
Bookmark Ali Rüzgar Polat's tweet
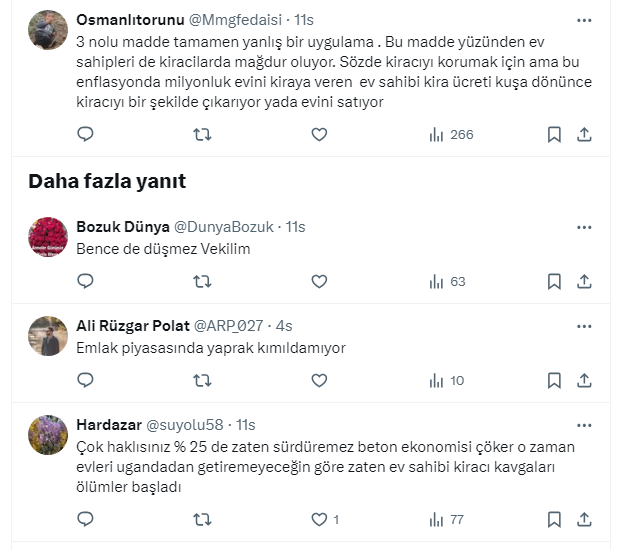[x=554, y=380]
